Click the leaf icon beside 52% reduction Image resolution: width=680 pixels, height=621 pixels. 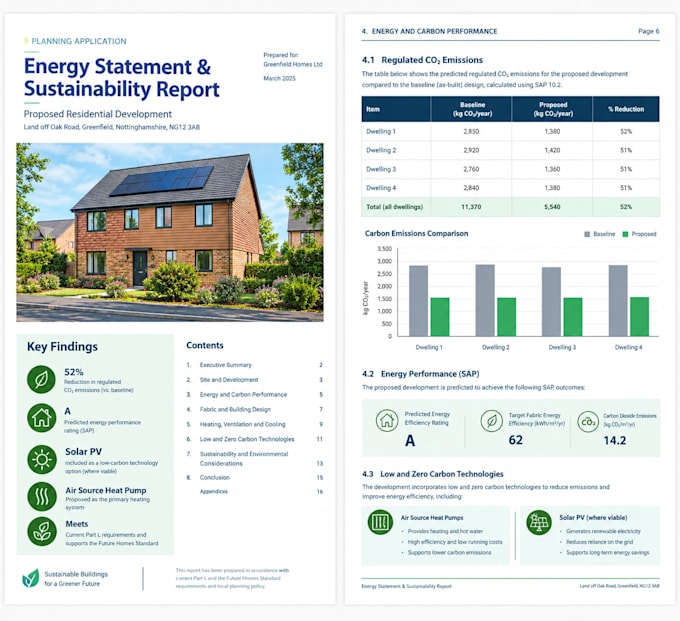41,379
